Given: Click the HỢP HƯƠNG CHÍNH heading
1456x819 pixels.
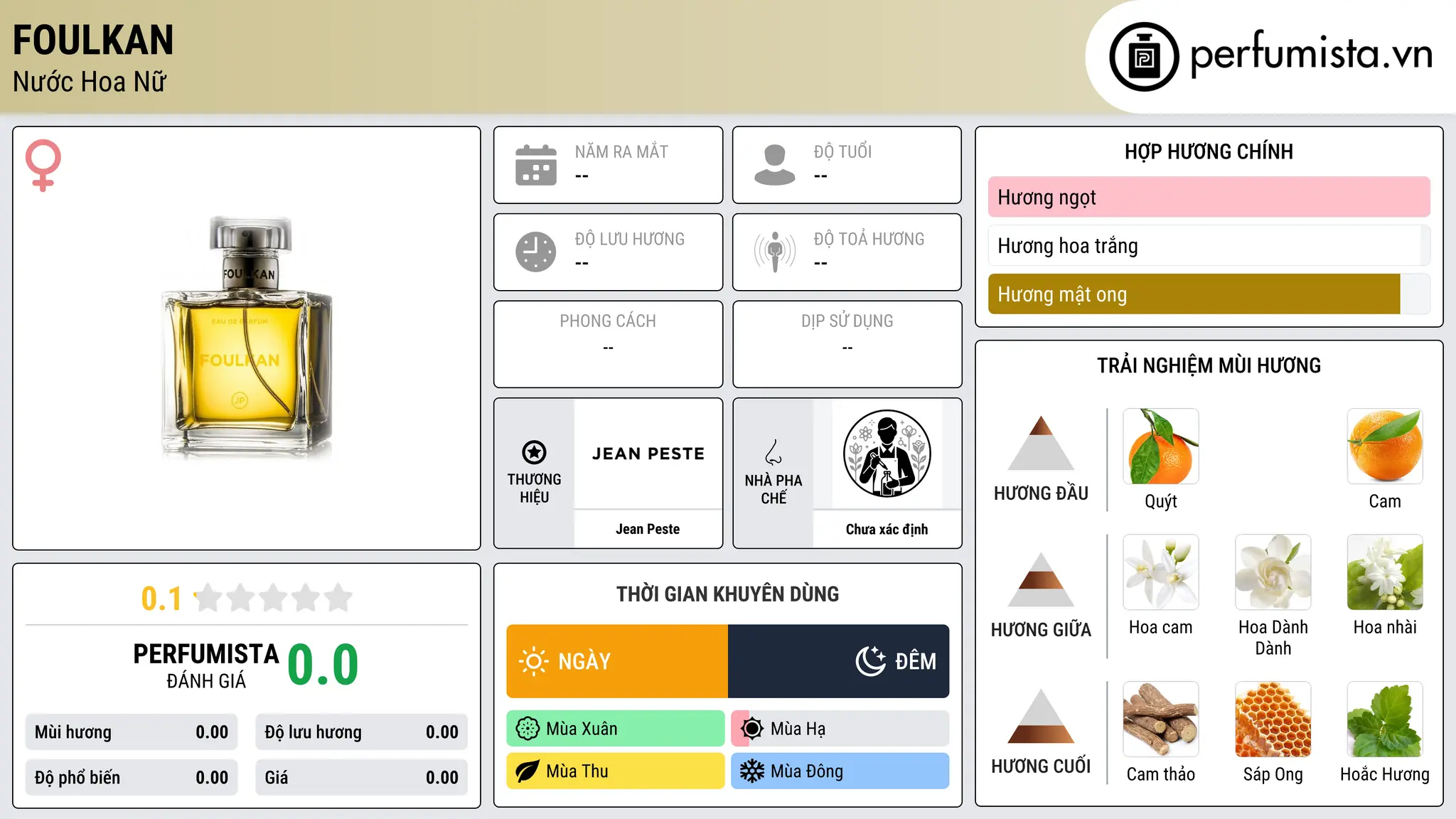Looking at the screenshot, I should click(x=1209, y=151).
